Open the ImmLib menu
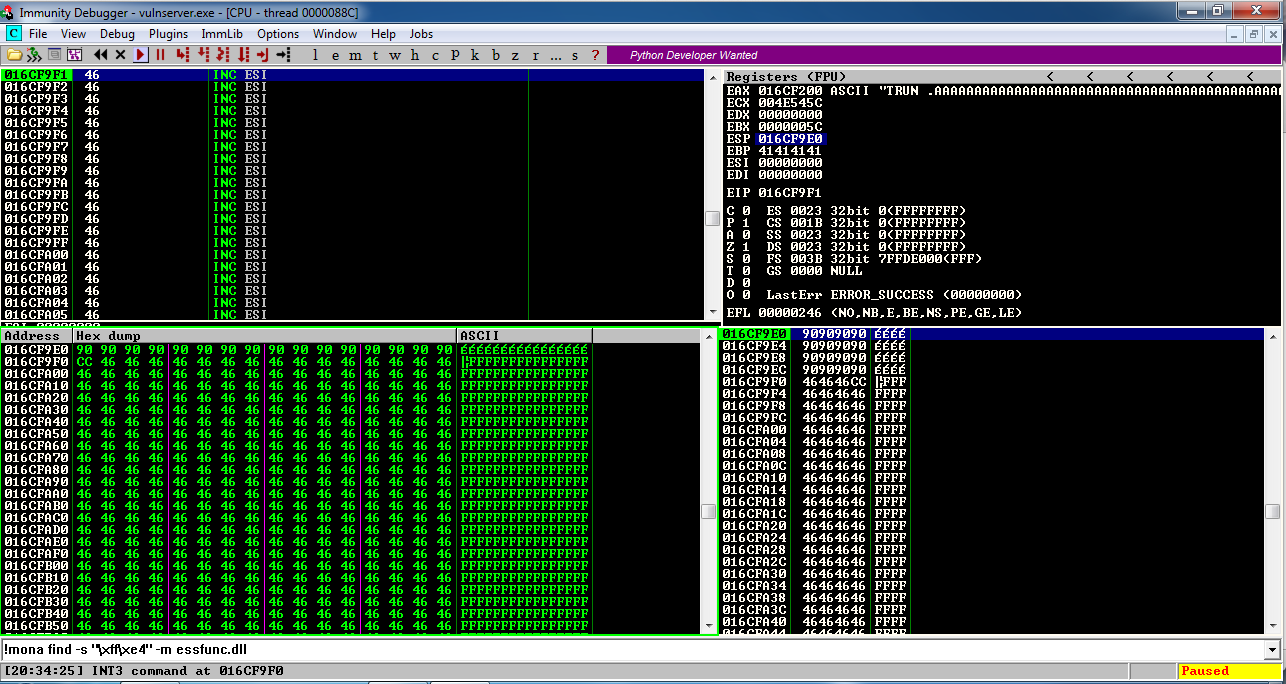The width and height of the screenshot is (1286, 684). coord(222,34)
